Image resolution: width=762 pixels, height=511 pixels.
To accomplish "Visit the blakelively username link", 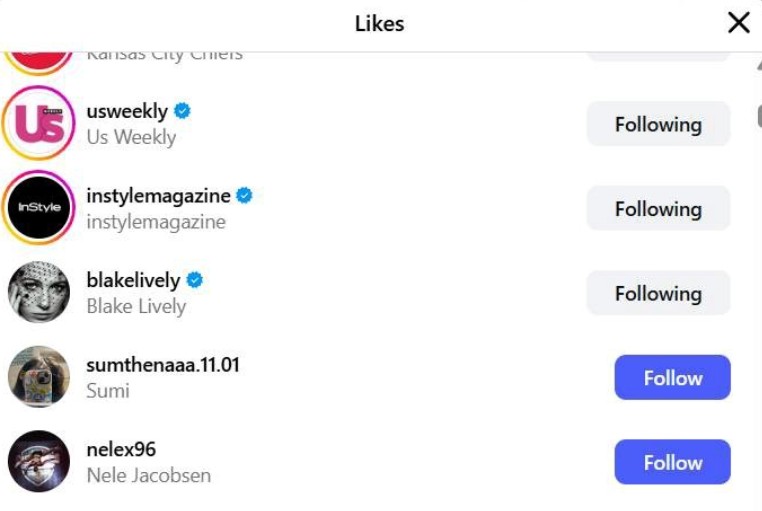I will pos(133,280).
